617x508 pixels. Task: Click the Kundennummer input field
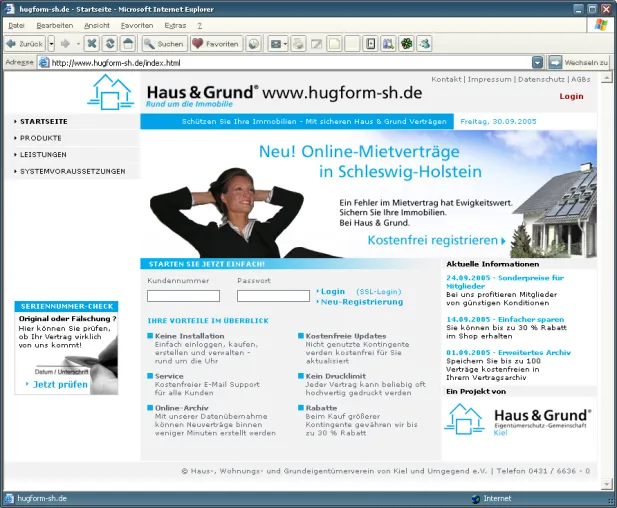coord(183,296)
